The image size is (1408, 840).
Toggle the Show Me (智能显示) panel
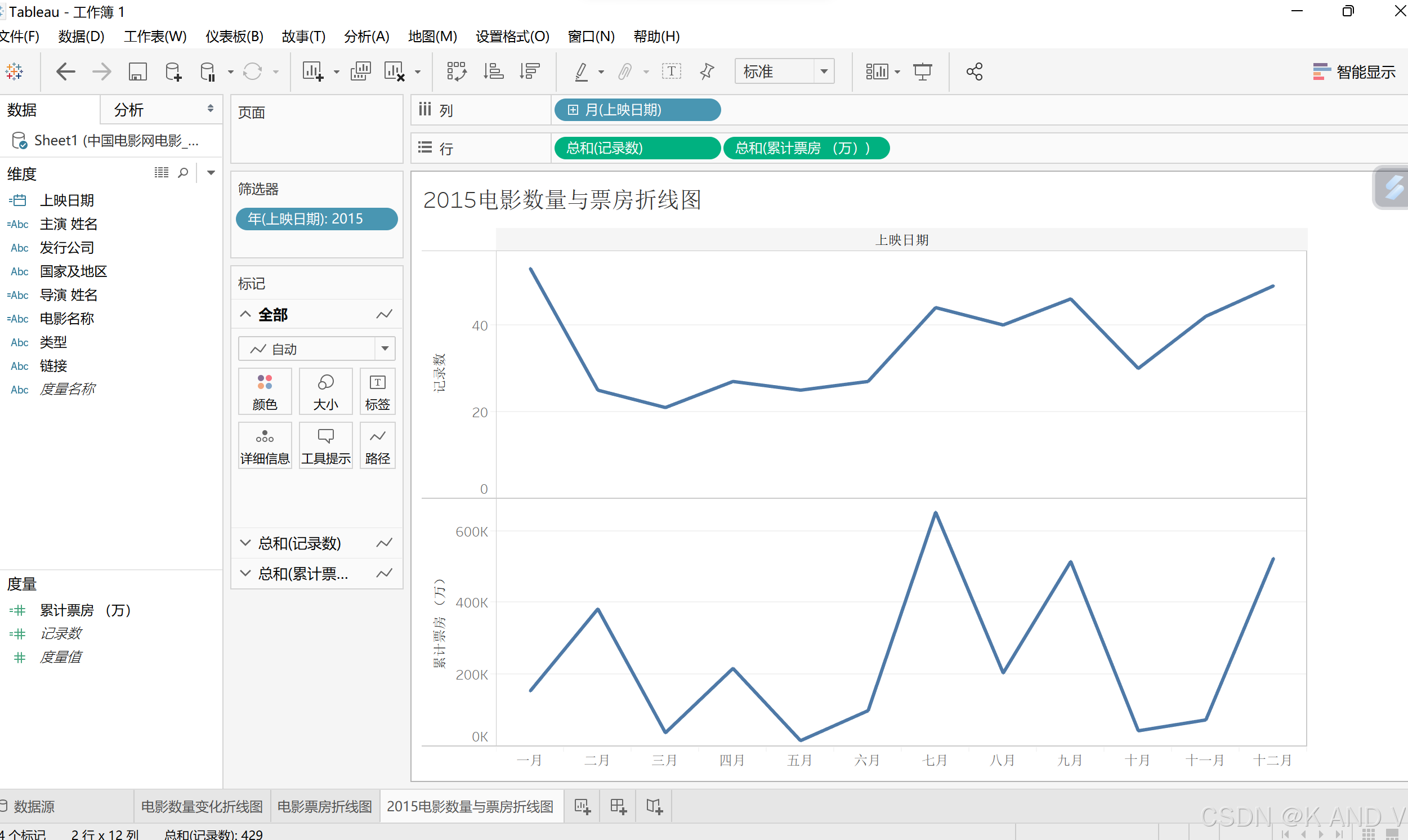(1355, 72)
